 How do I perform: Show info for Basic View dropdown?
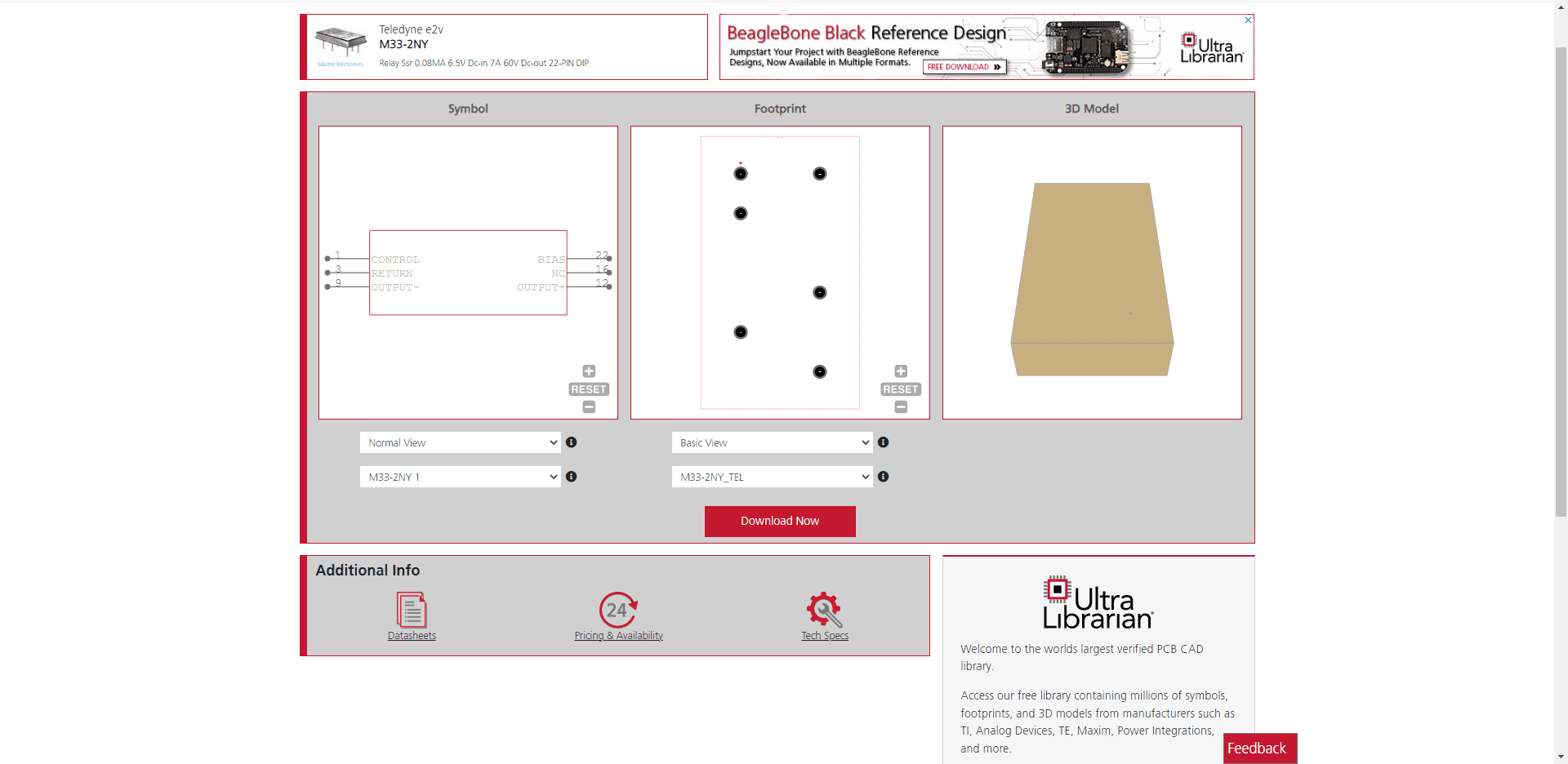(884, 442)
